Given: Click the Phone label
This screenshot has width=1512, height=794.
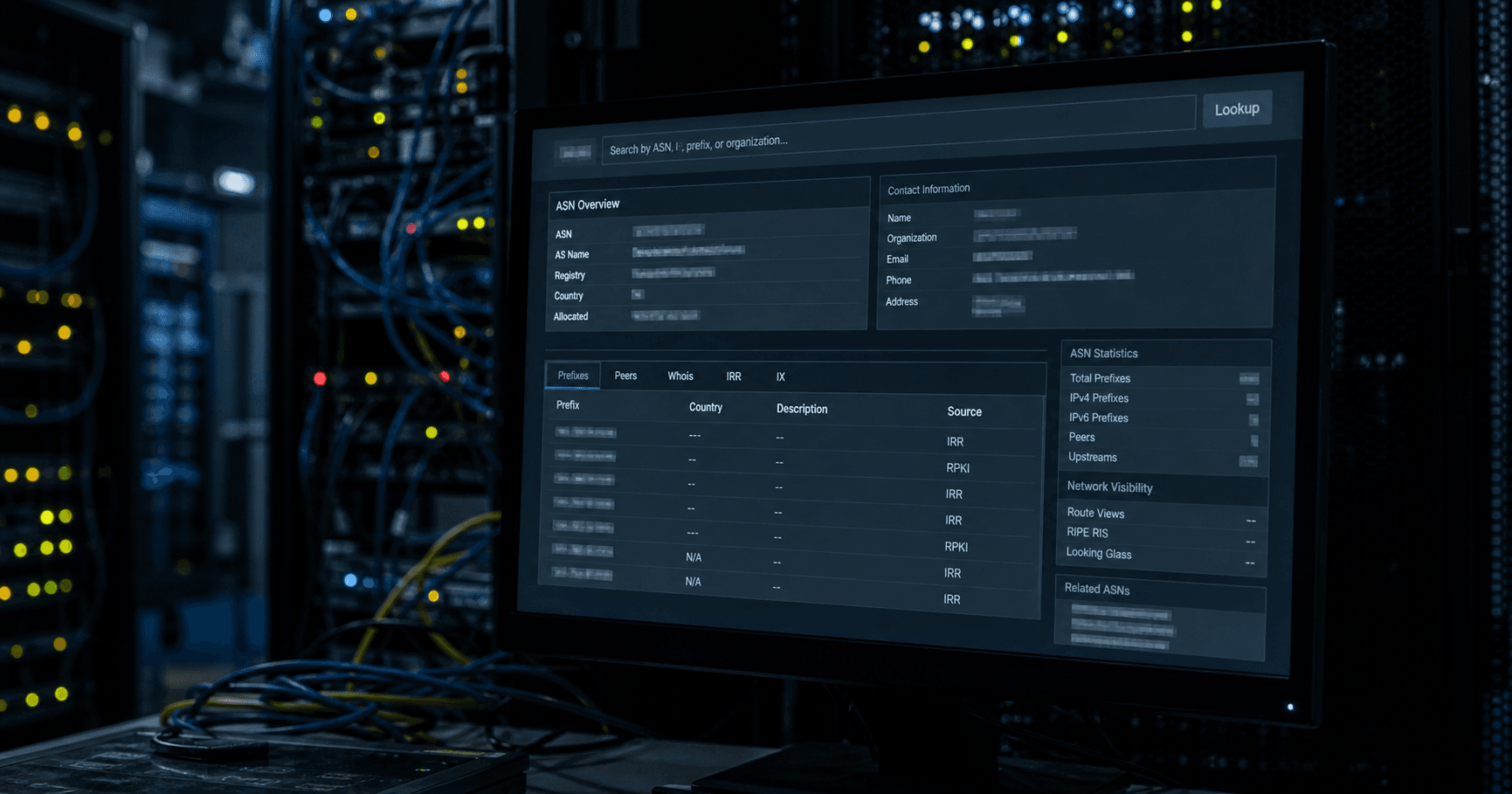Looking at the screenshot, I should [899, 280].
